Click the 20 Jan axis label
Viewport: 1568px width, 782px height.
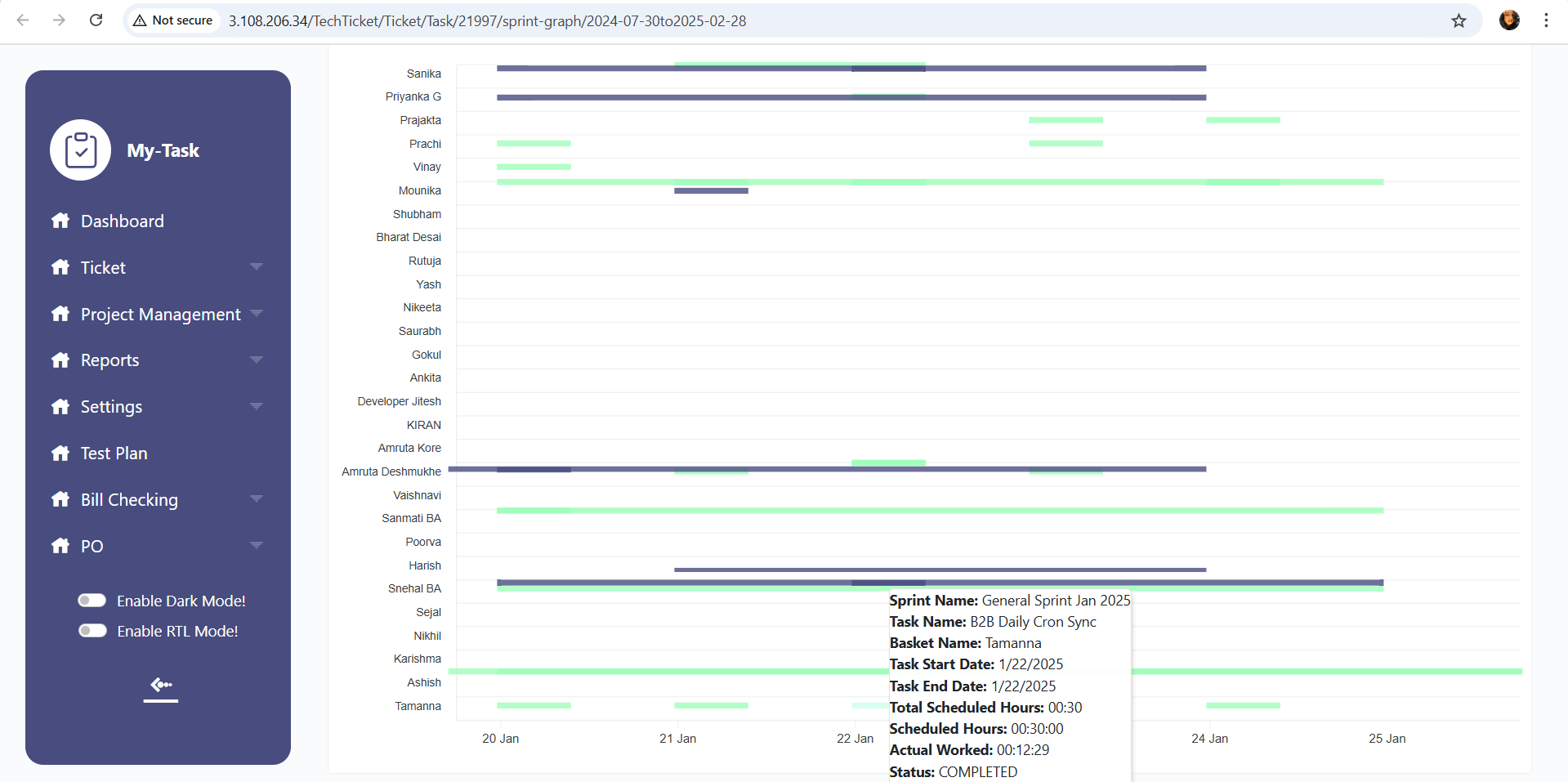click(500, 739)
